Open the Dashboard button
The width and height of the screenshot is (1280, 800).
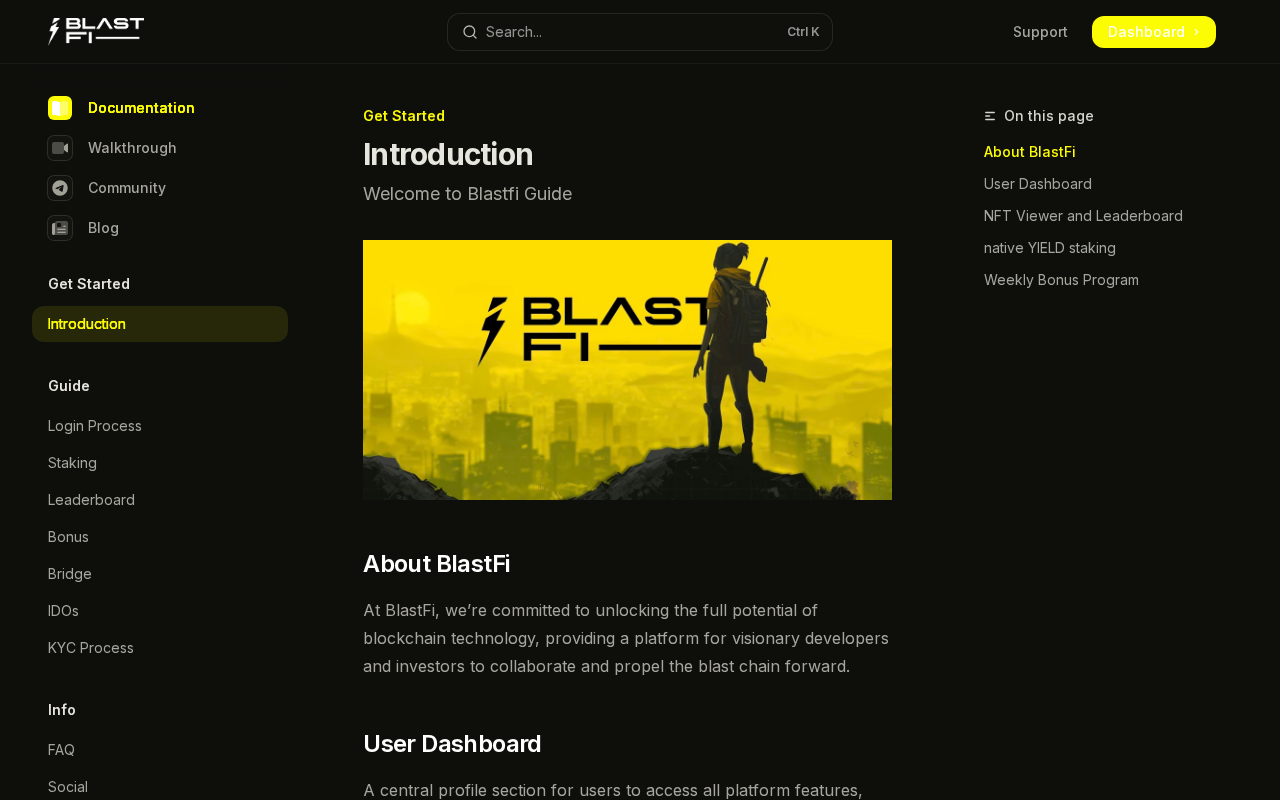pyautogui.click(x=1153, y=32)
